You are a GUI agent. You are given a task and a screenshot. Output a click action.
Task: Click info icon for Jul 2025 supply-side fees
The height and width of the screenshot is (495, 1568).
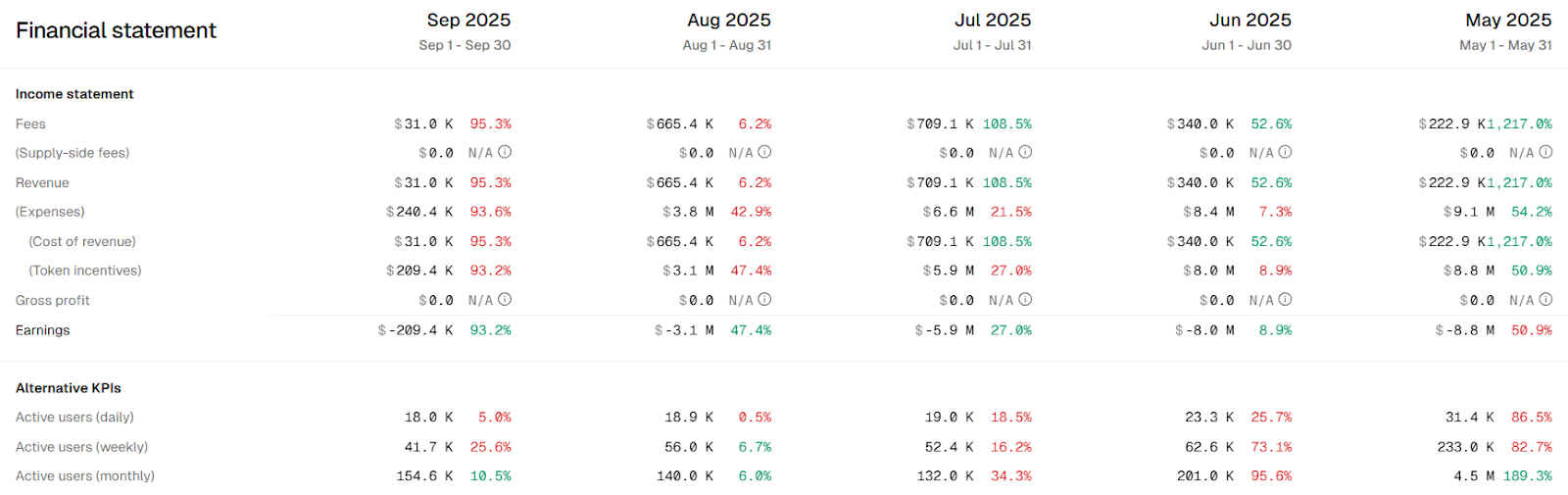(x=1025, y=152)
